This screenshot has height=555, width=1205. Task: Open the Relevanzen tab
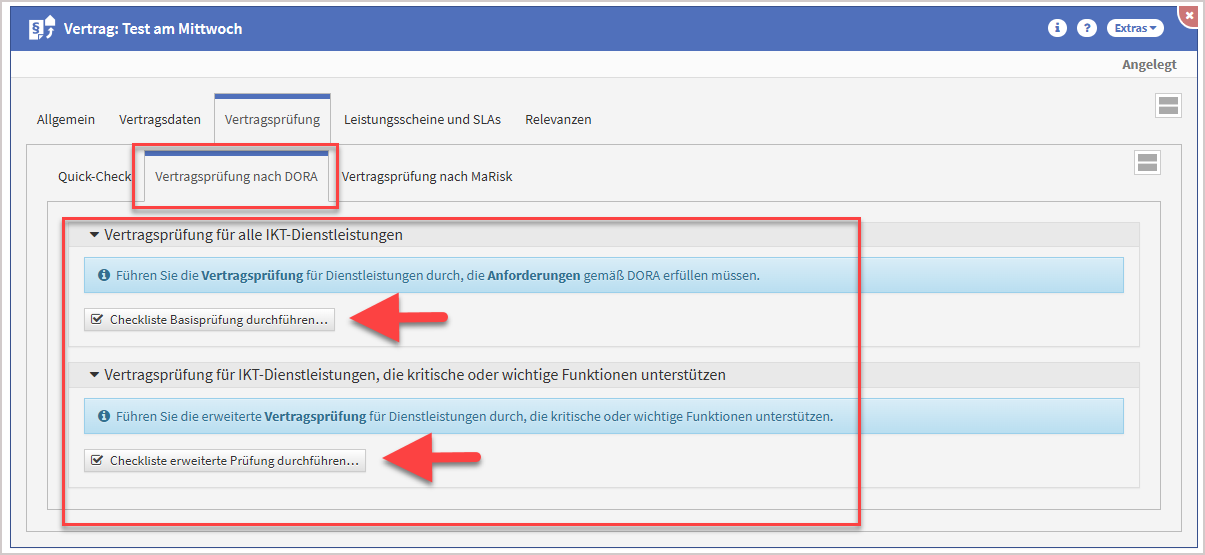coord(558,119)
